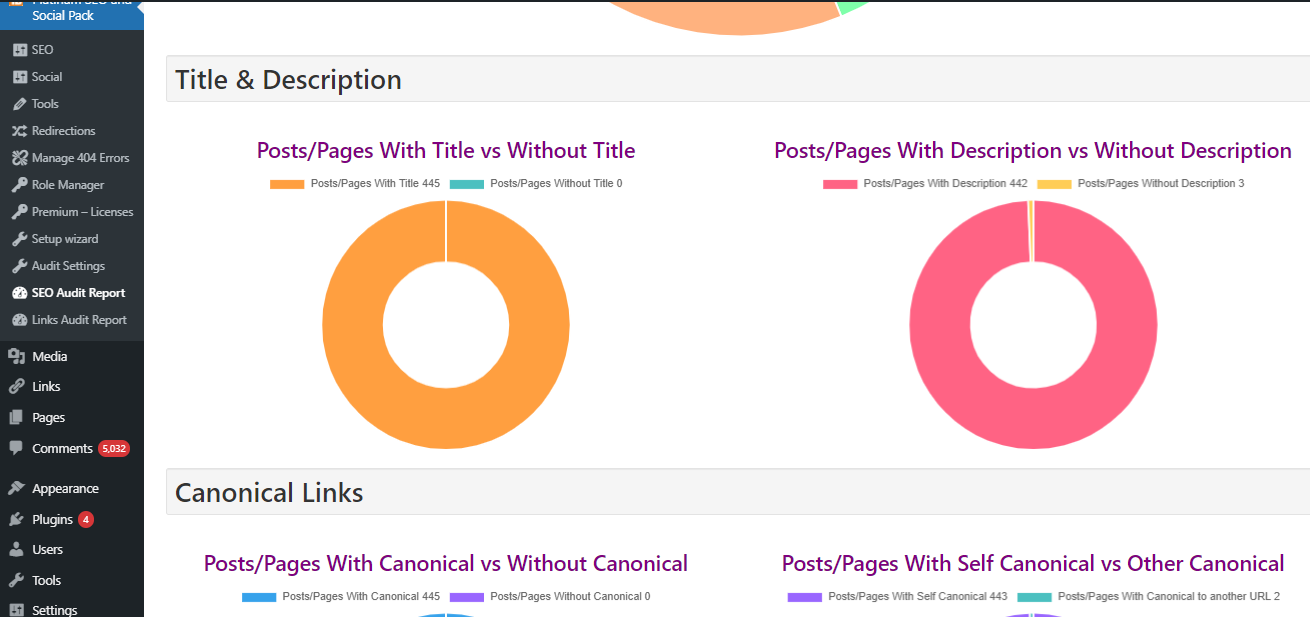The height and width of the screenshot is (617, 1310).
Task: Open the Social settings via its sidebar icon
Action: tap(22, 76)
